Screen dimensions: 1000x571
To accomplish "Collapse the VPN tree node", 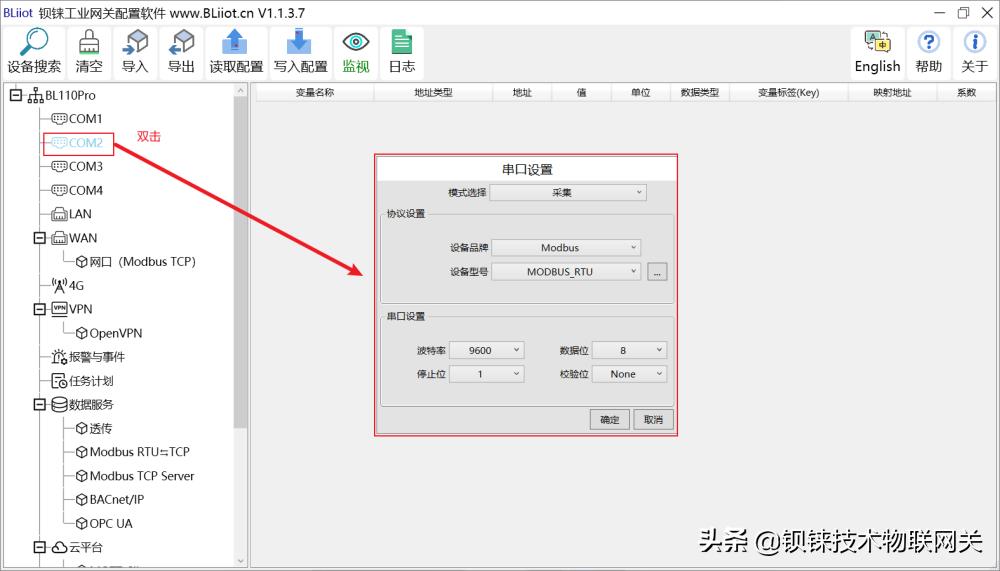I will (40, 309).
